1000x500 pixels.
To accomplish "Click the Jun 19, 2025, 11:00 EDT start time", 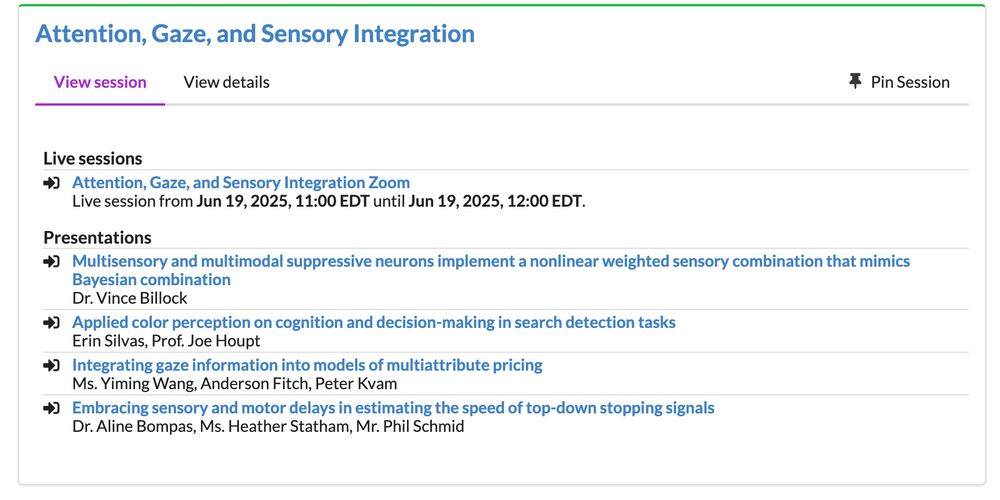I will coord(283,202).
